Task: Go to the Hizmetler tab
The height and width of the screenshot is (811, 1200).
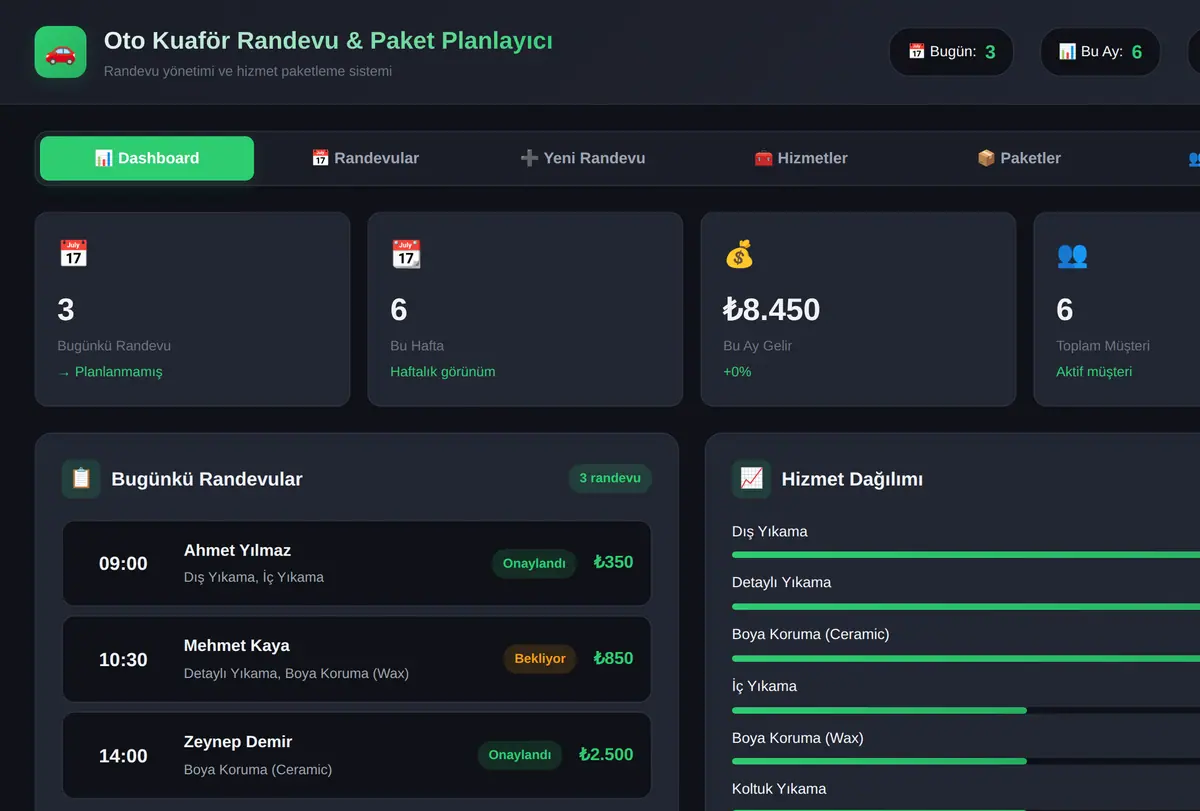Action: click(801, 158)
